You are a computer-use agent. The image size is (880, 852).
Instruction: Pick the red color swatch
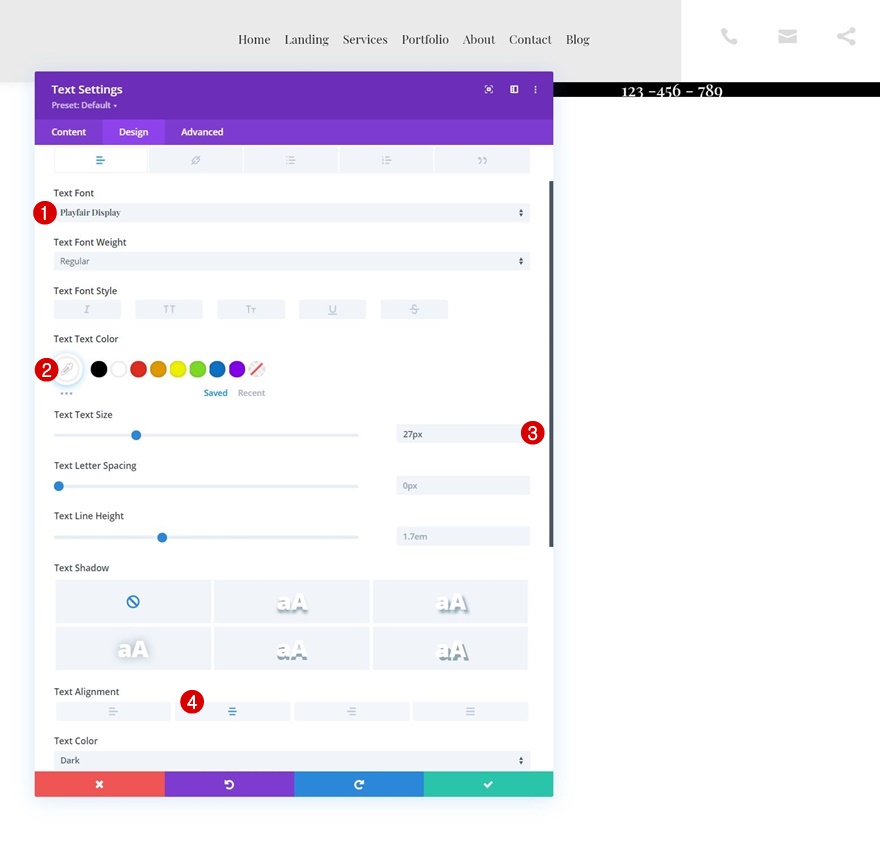138,369
